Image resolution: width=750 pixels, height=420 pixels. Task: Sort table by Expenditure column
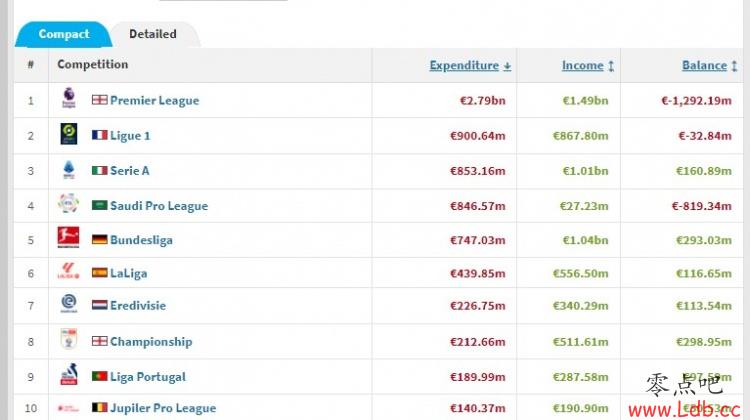470,66
